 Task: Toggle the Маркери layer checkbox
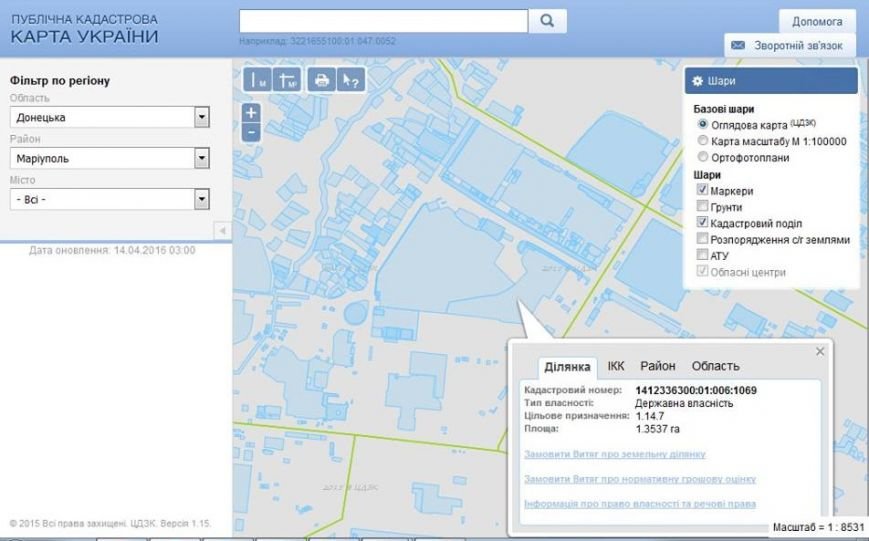click(x=702, y=190)
